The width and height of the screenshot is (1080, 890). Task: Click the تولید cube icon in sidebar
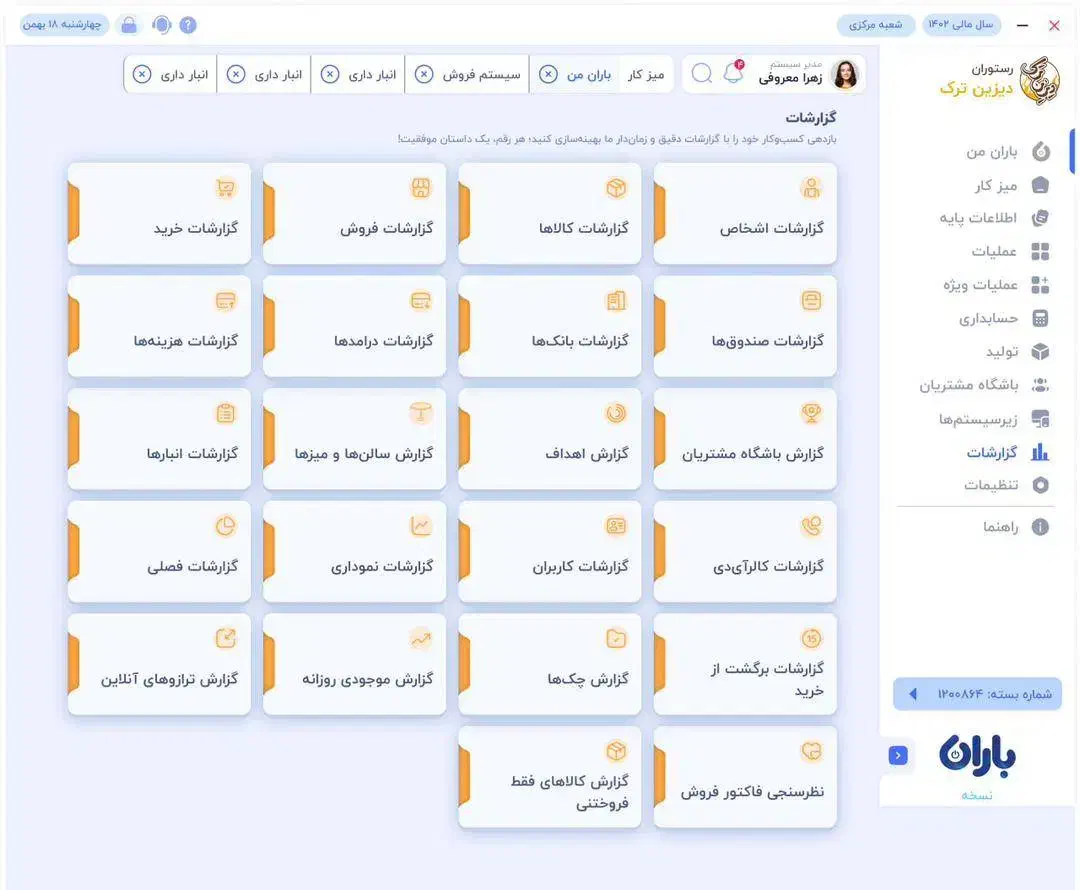click(x=1040, y=349)
